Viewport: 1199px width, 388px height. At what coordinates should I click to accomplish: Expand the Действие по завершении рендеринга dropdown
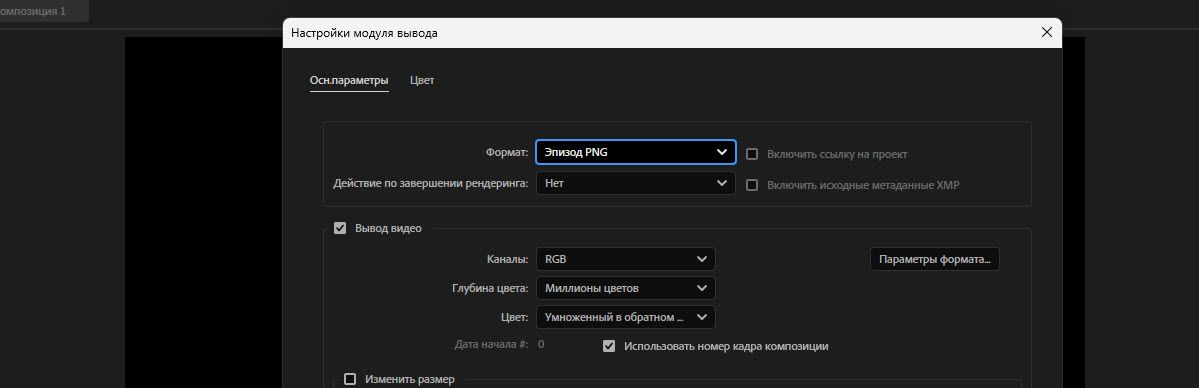635,184
